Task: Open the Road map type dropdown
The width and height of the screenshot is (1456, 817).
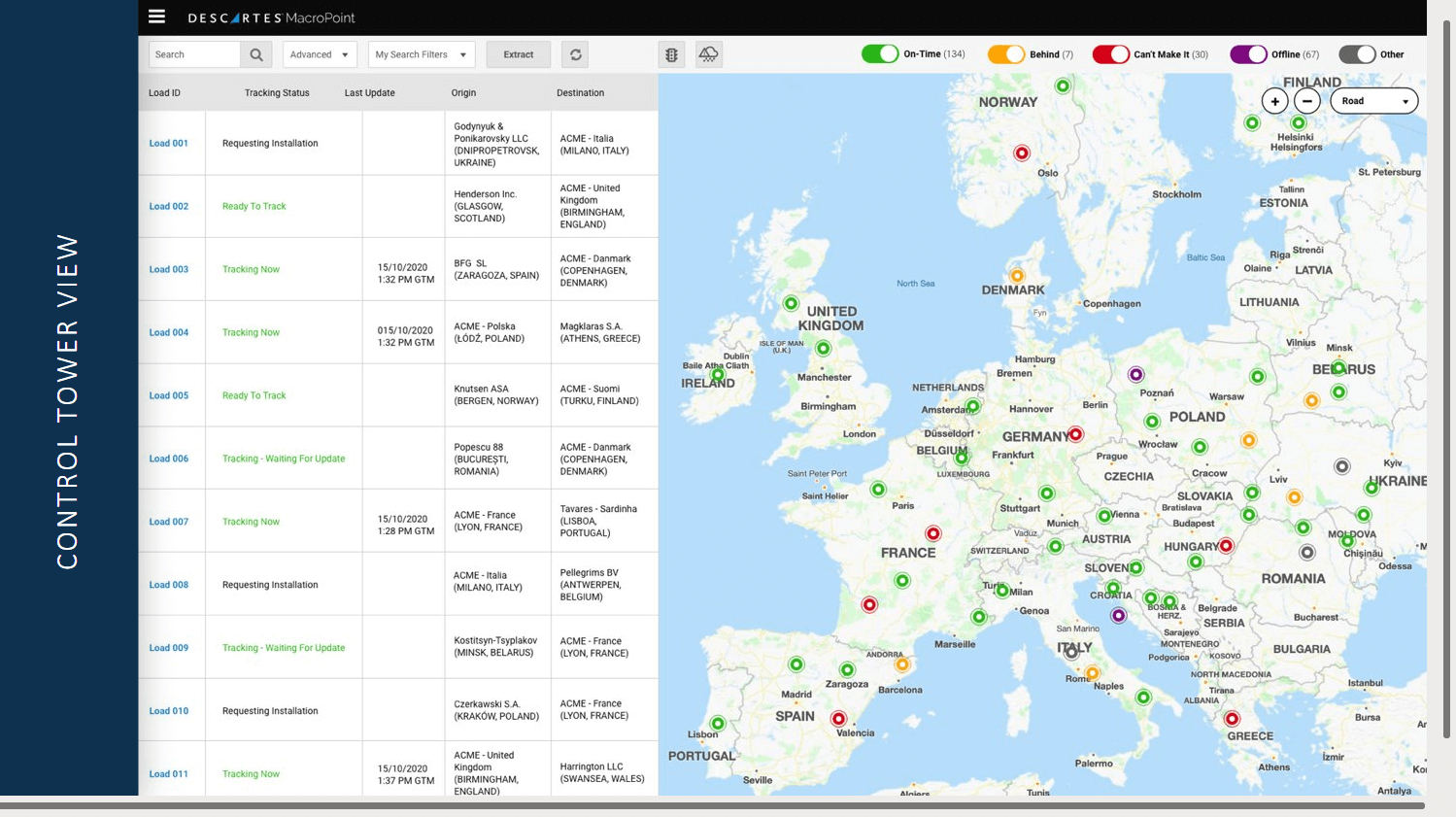Action: click(1373, 101)
